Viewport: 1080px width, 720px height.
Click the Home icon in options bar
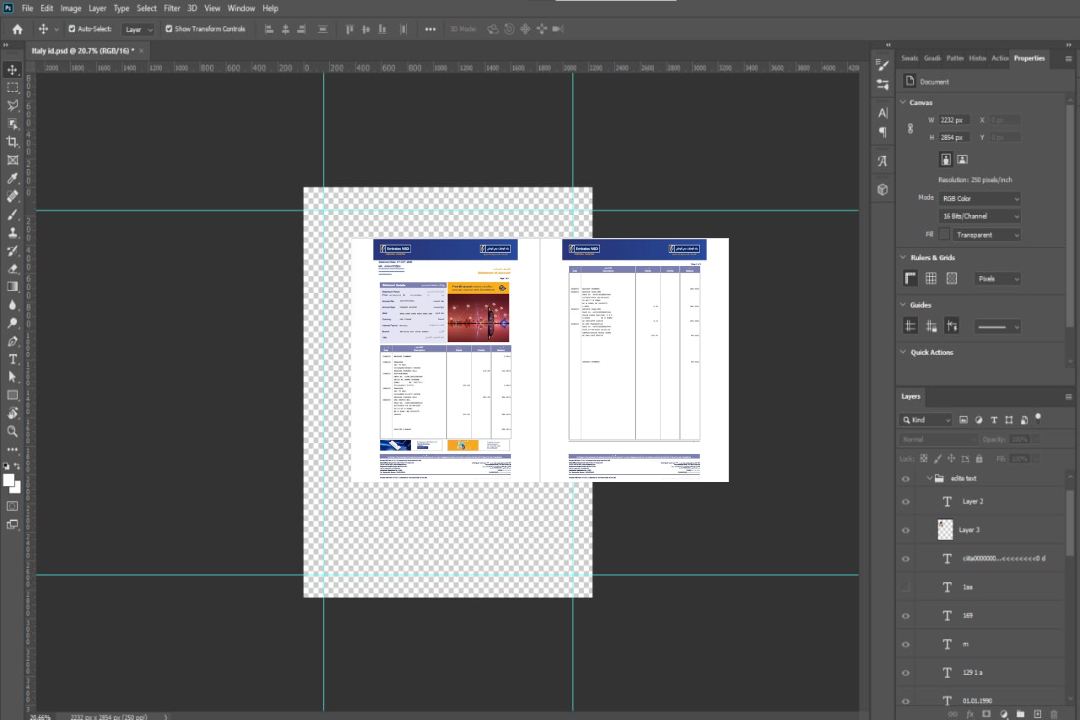pos(17,29)
